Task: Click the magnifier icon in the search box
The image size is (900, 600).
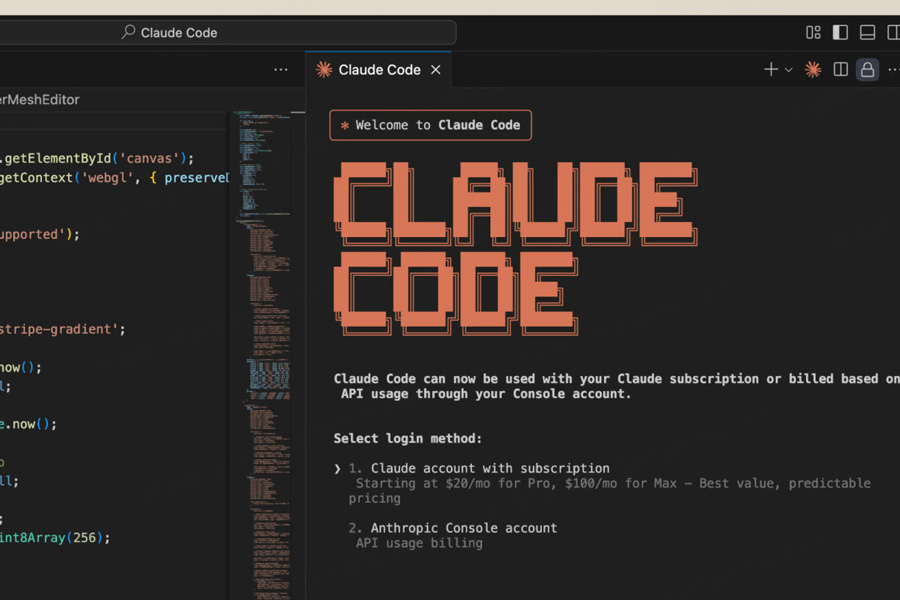Action: pos(129,32)
